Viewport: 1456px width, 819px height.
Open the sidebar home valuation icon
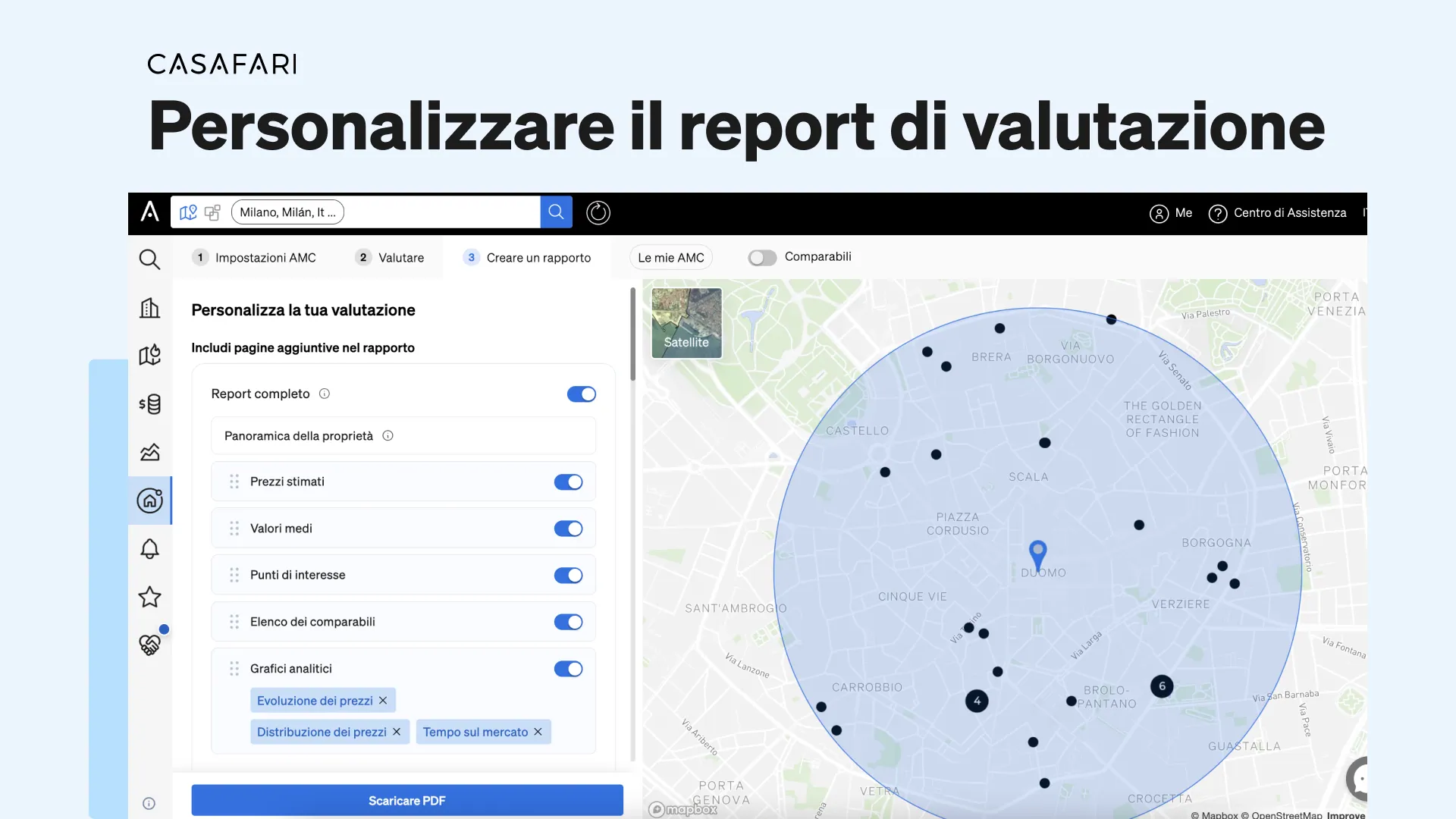pos(149,500)
